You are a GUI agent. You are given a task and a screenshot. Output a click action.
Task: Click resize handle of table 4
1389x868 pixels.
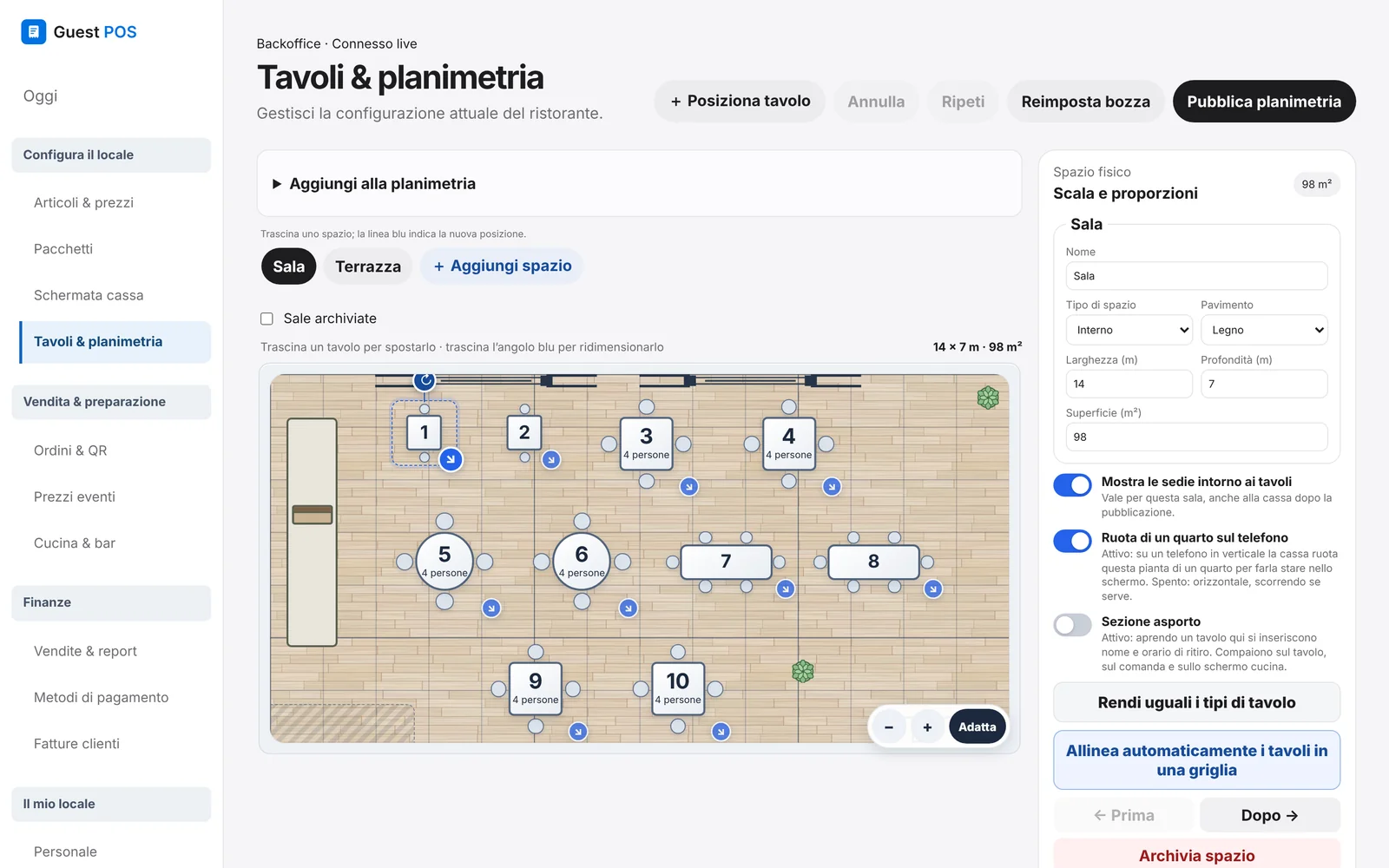(x=832, y=487)
